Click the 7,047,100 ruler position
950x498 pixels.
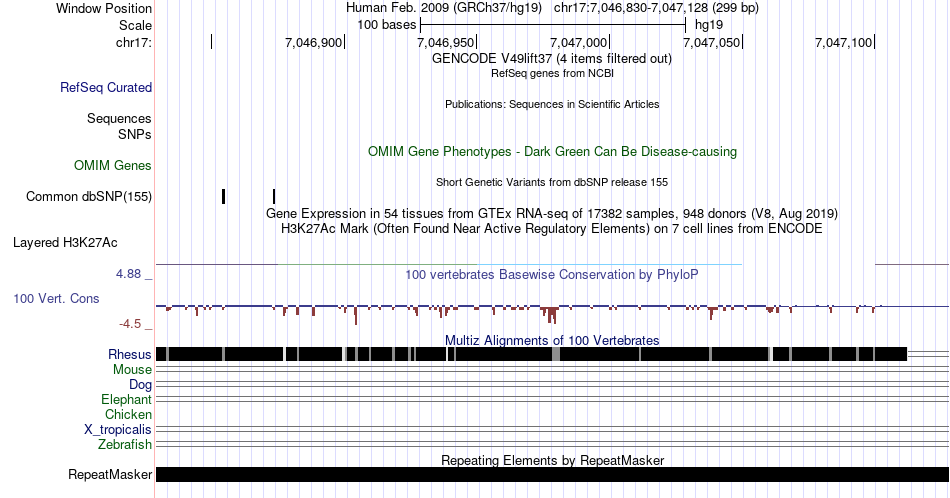[x=844, y=42]
